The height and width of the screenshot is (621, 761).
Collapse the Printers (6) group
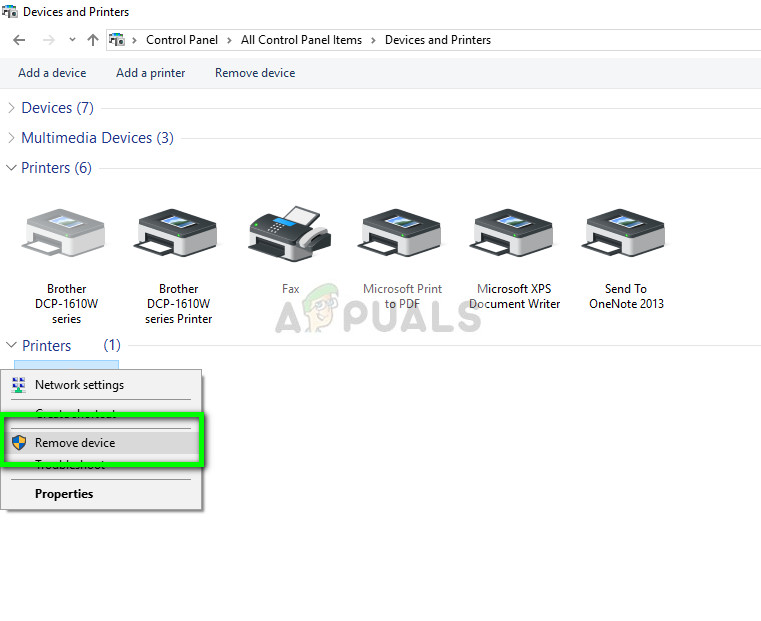11,168
